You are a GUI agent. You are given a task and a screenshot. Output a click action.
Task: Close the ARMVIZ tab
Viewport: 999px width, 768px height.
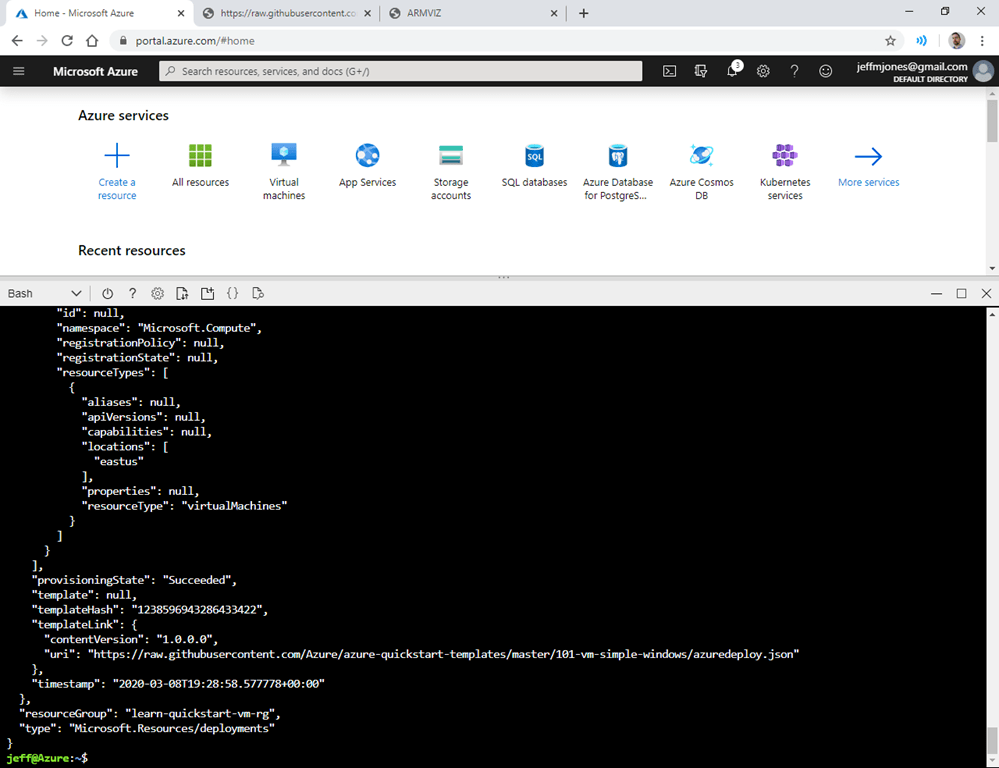554,13
